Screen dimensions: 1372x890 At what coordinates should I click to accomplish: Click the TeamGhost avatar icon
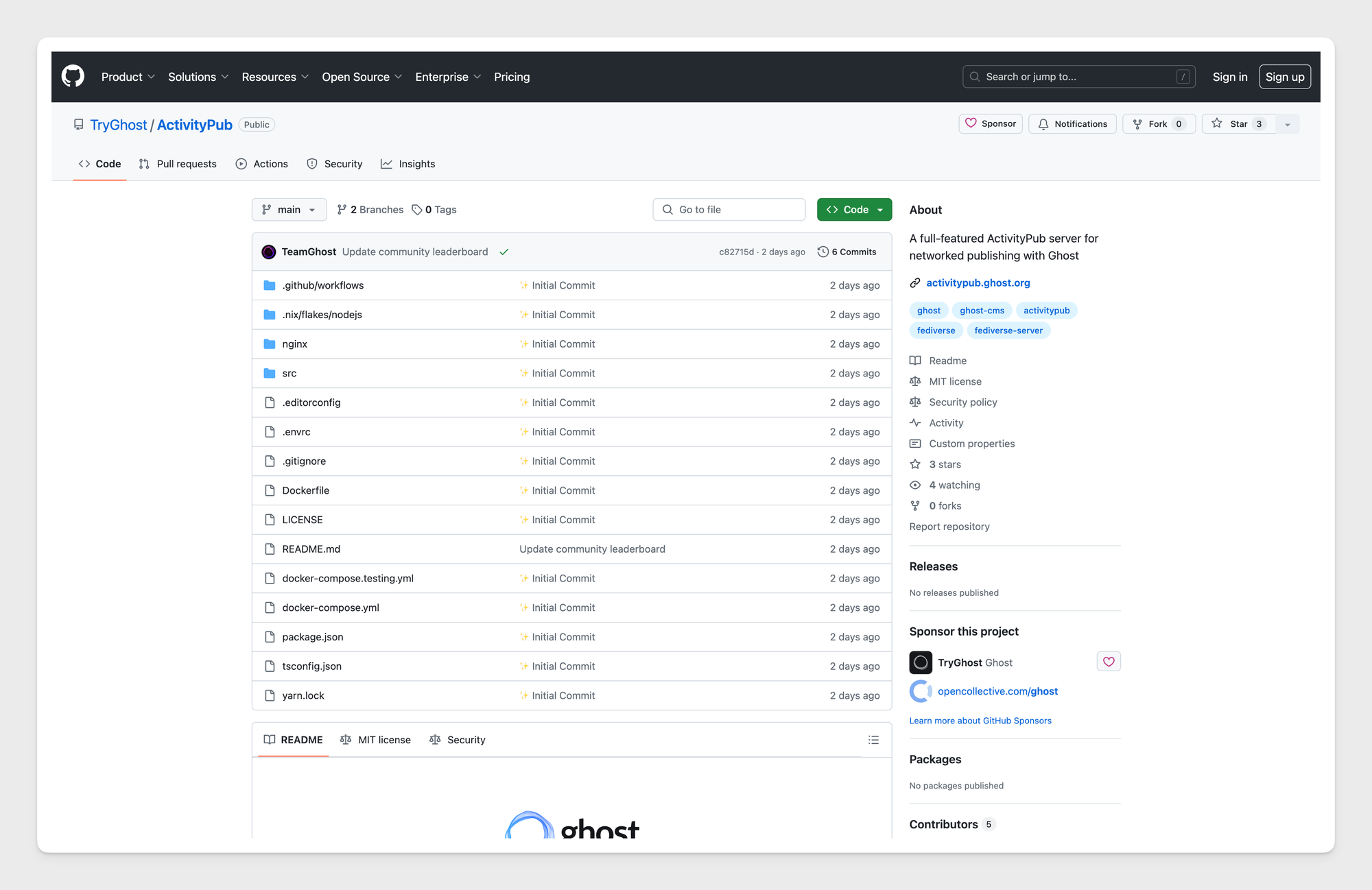[x=269, y=252]
